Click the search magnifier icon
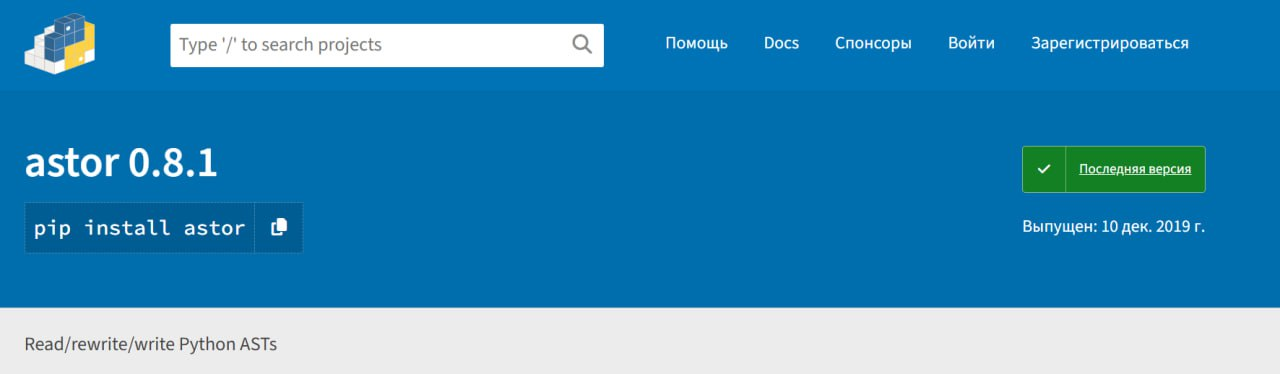The width and height of the screenshot is (1280, 374). 582,44
